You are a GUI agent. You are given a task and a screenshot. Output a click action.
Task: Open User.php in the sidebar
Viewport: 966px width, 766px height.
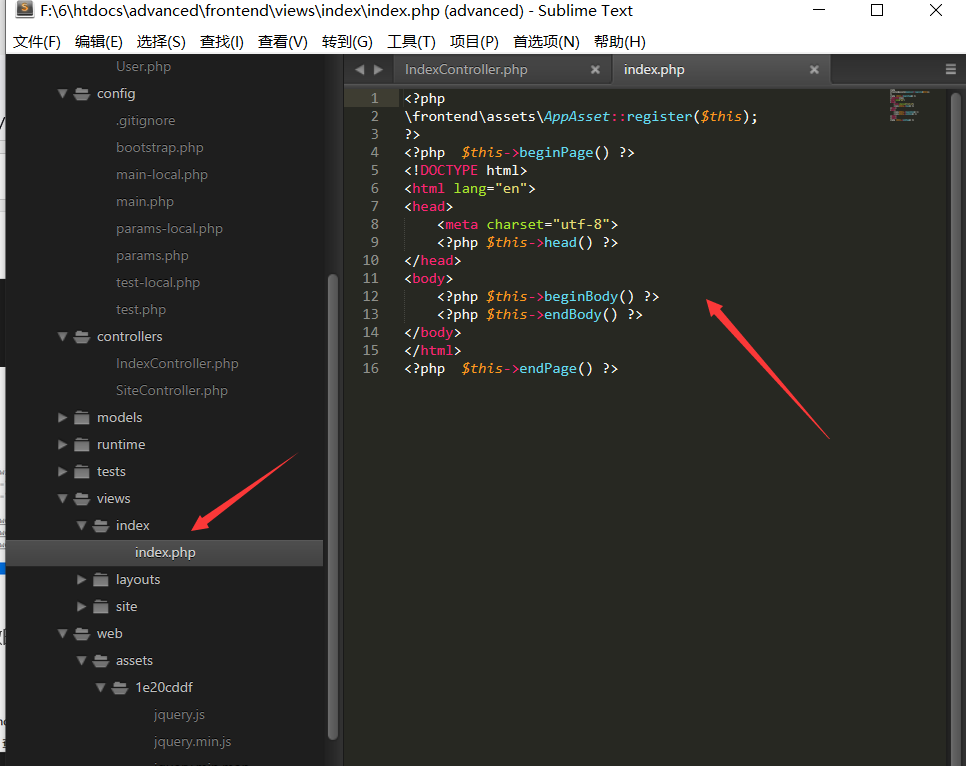pos(144,67)
